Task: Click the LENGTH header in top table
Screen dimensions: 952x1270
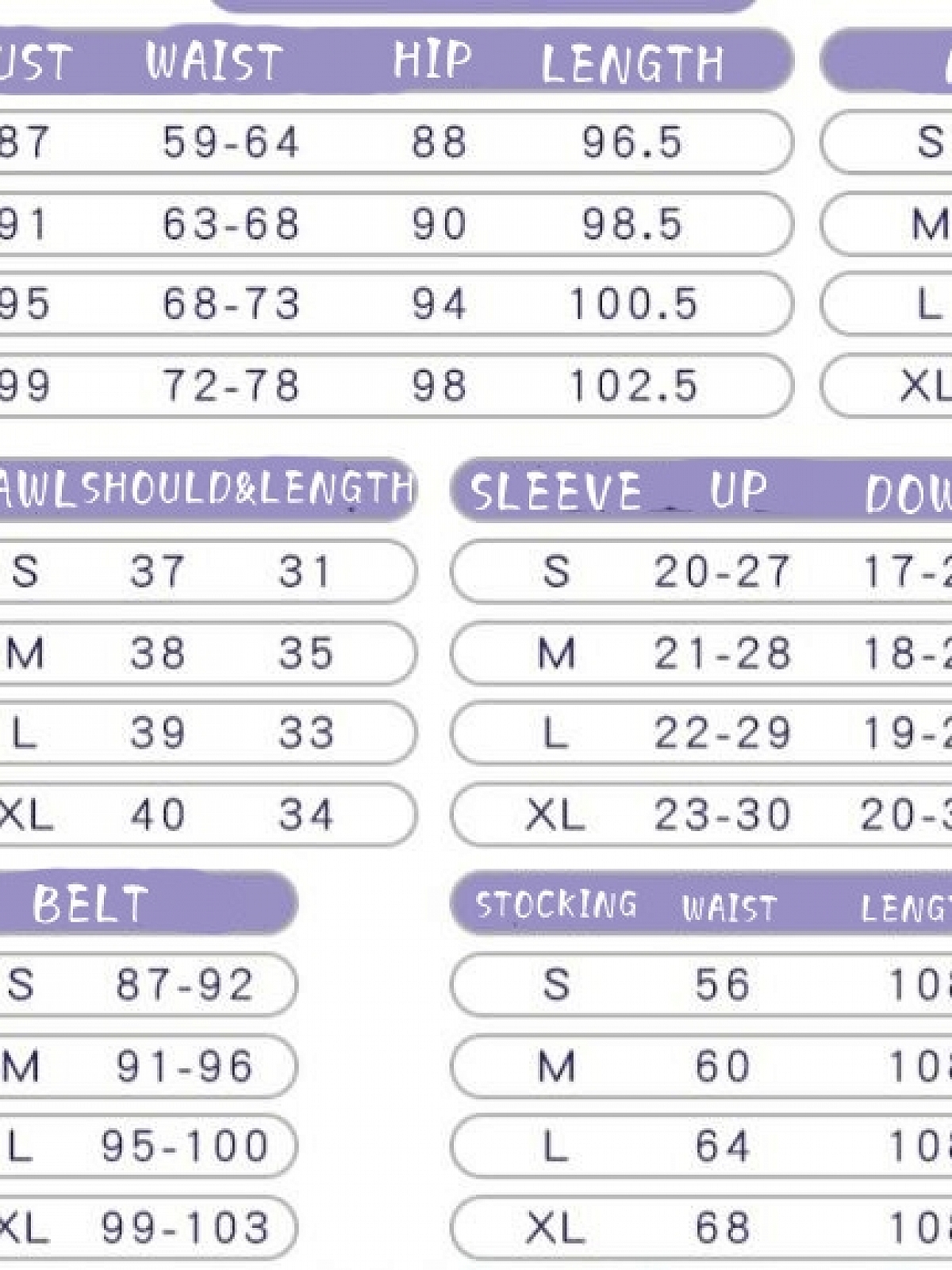Action: (632, 63)
